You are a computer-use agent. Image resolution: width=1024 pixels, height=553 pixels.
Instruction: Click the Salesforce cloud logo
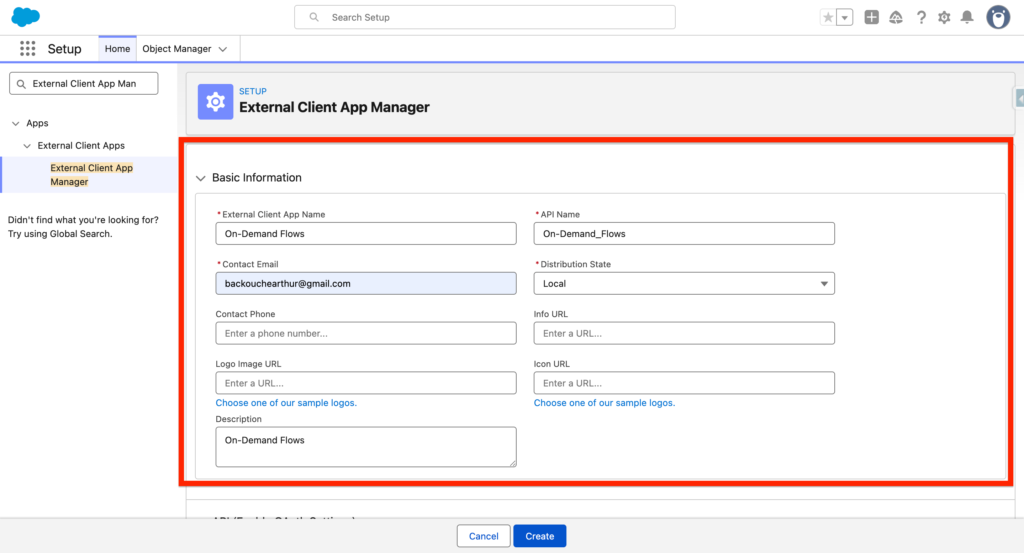coord(26,17)
